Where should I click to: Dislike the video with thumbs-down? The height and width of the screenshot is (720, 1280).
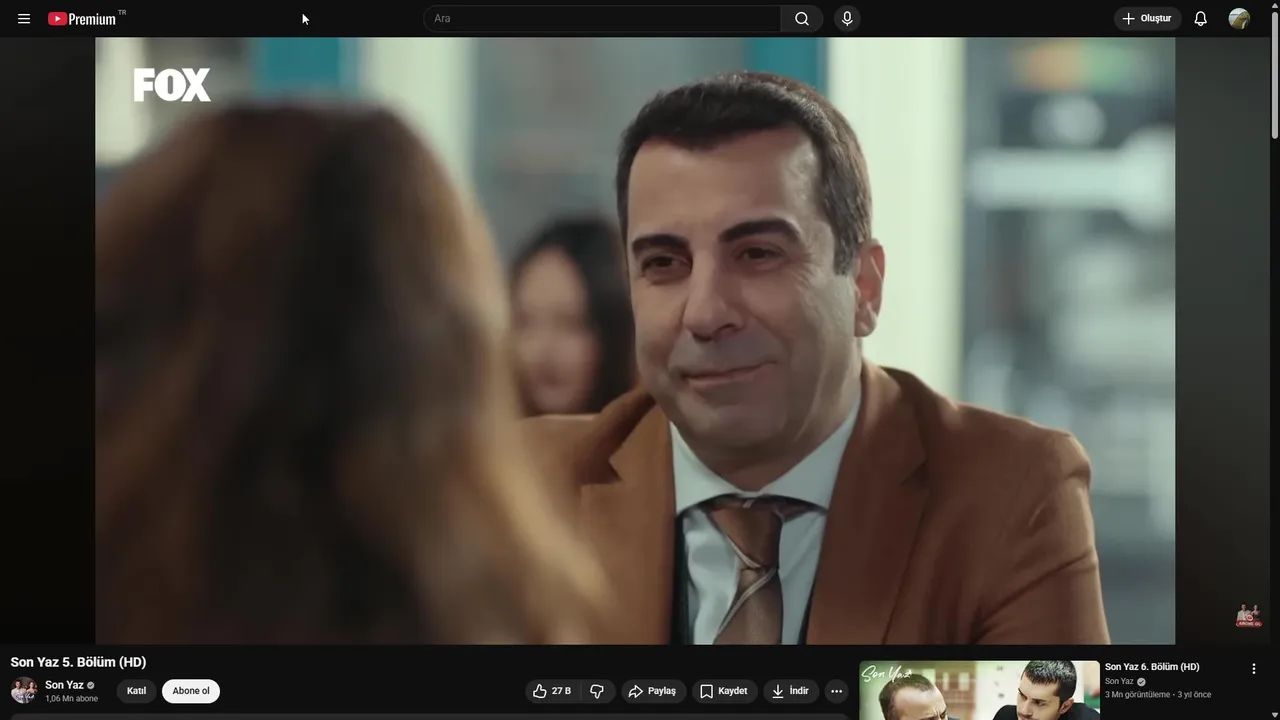(x=597, y=691)
